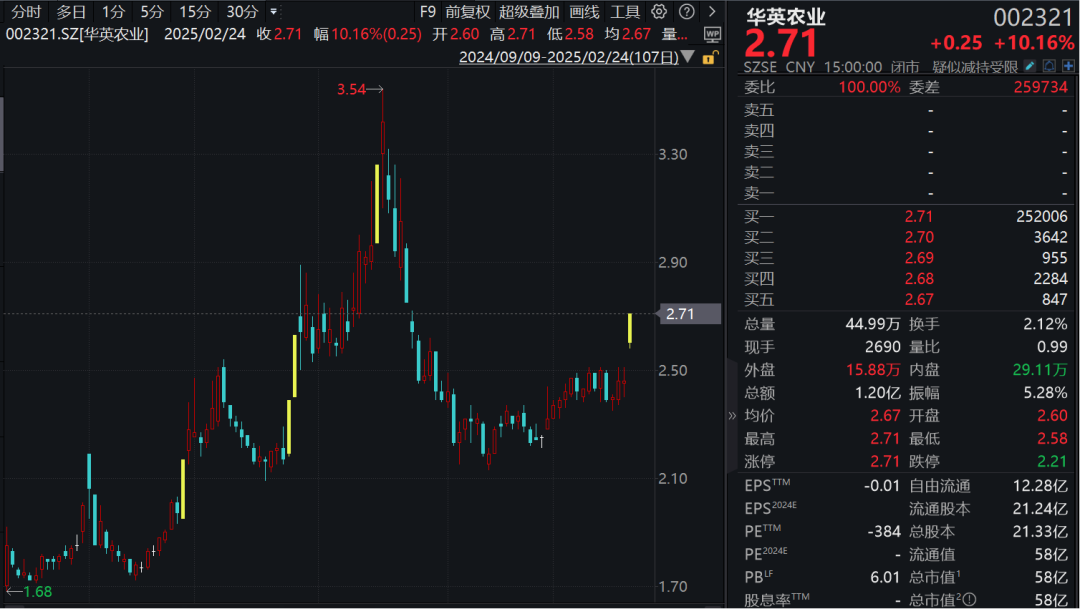Expand more time periods after 30分
This screenshot has height=609, width=1080.
click(275, 13)
